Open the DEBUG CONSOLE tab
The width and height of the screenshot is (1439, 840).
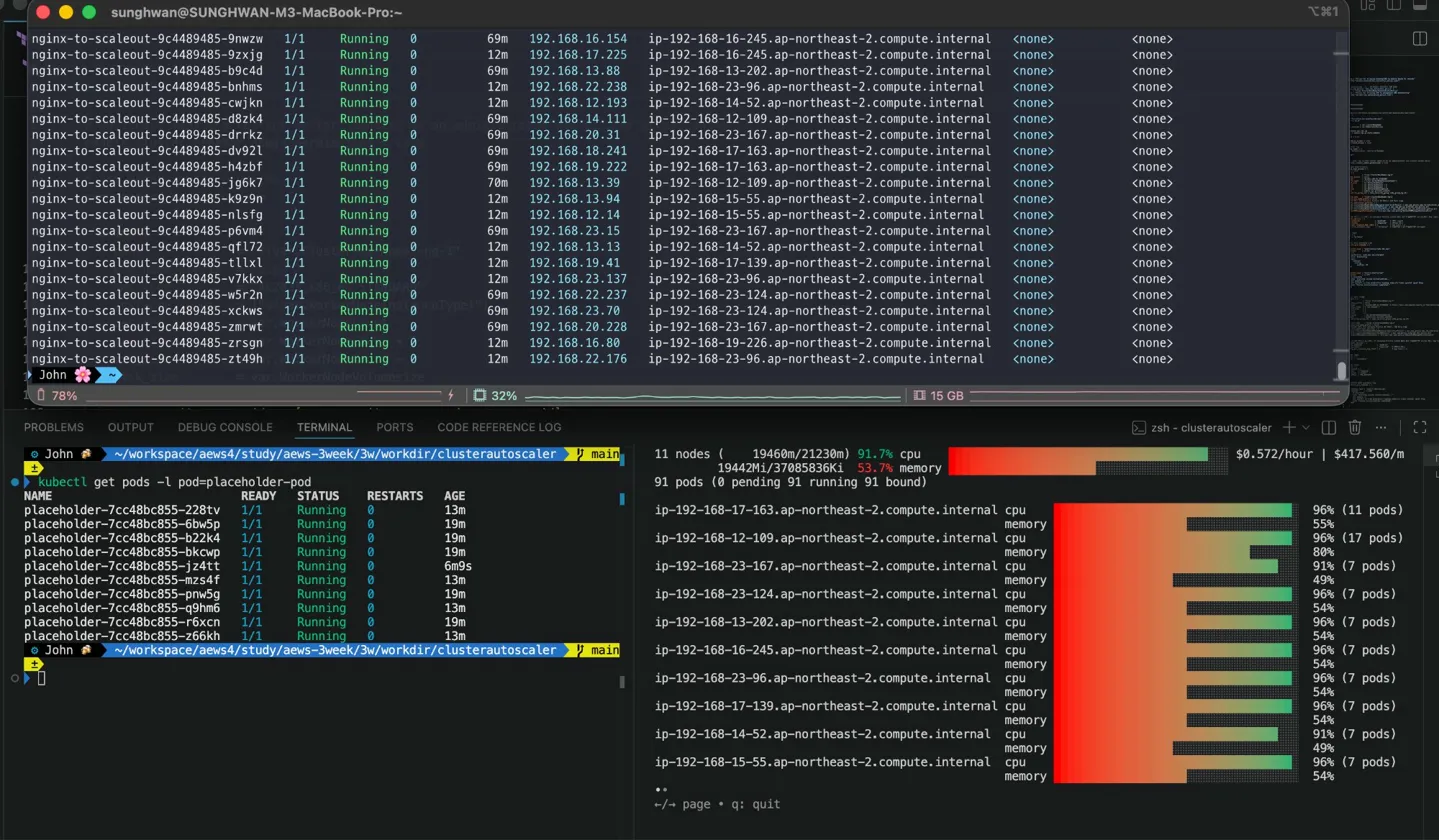(225, 427)
